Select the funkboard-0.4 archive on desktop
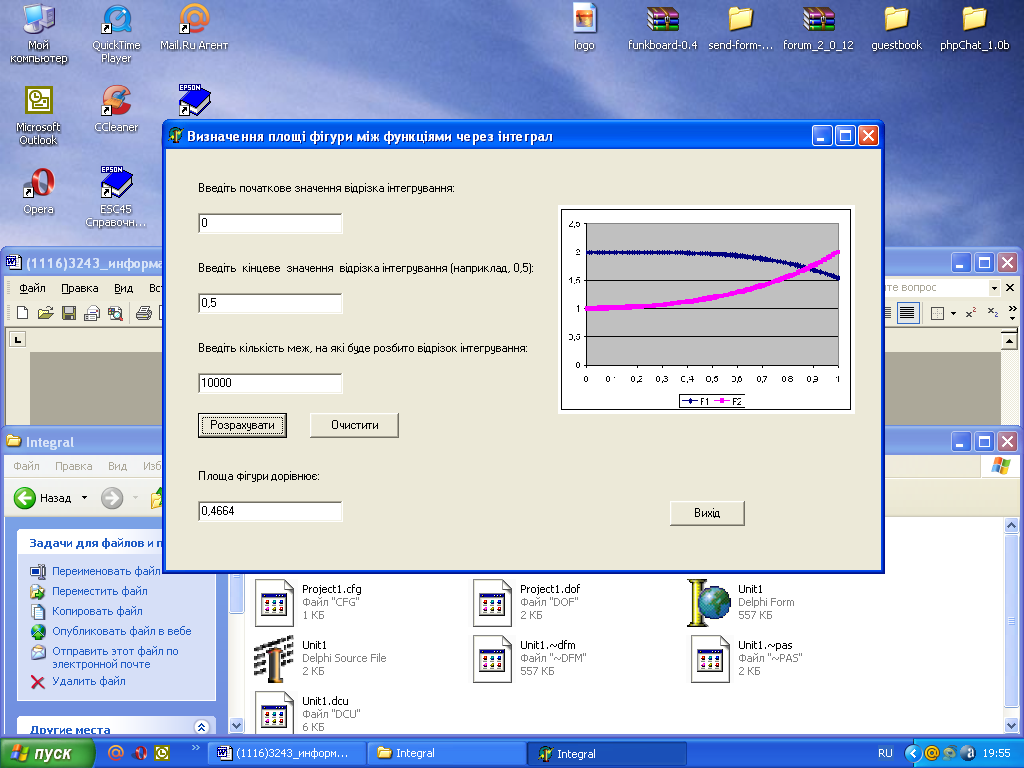The height and width of the screenshot is (768, 1024). 662,27
